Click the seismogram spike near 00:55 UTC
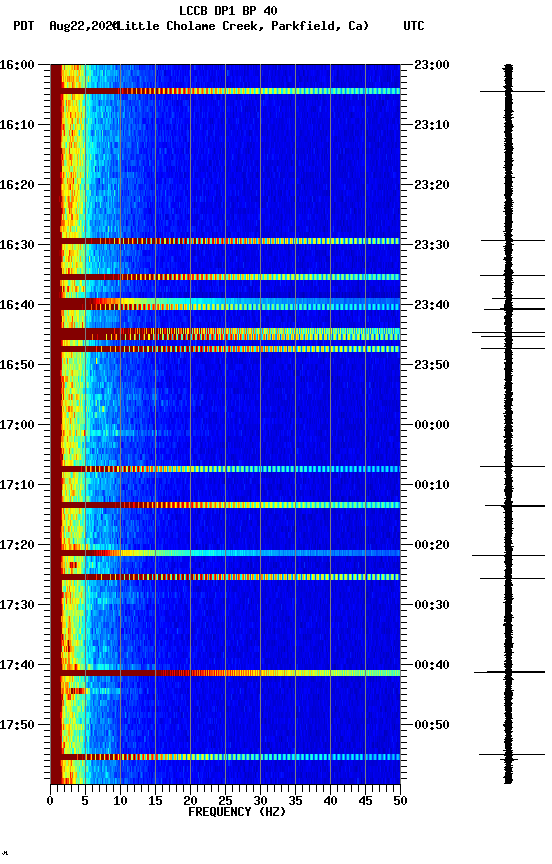 512,755
